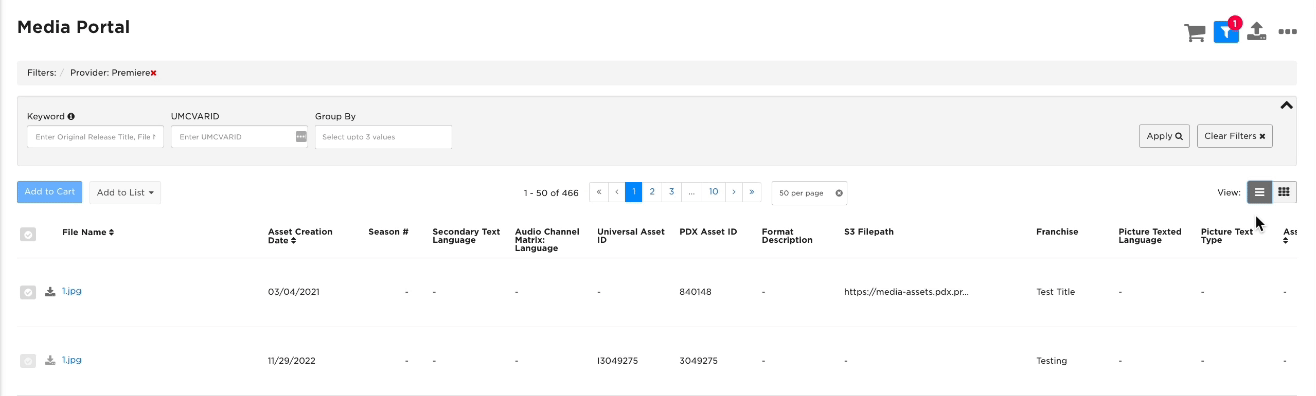Click the Audio Channel Matrix: Language header
Screen dimensions: 1316x396
pos(547,240)
